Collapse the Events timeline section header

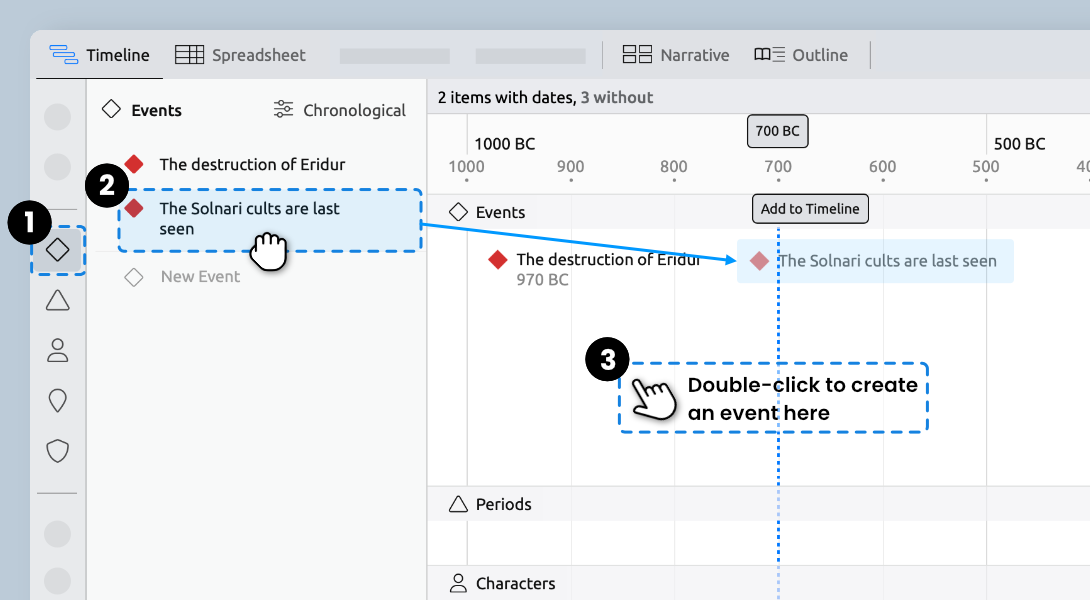[758, 212]
